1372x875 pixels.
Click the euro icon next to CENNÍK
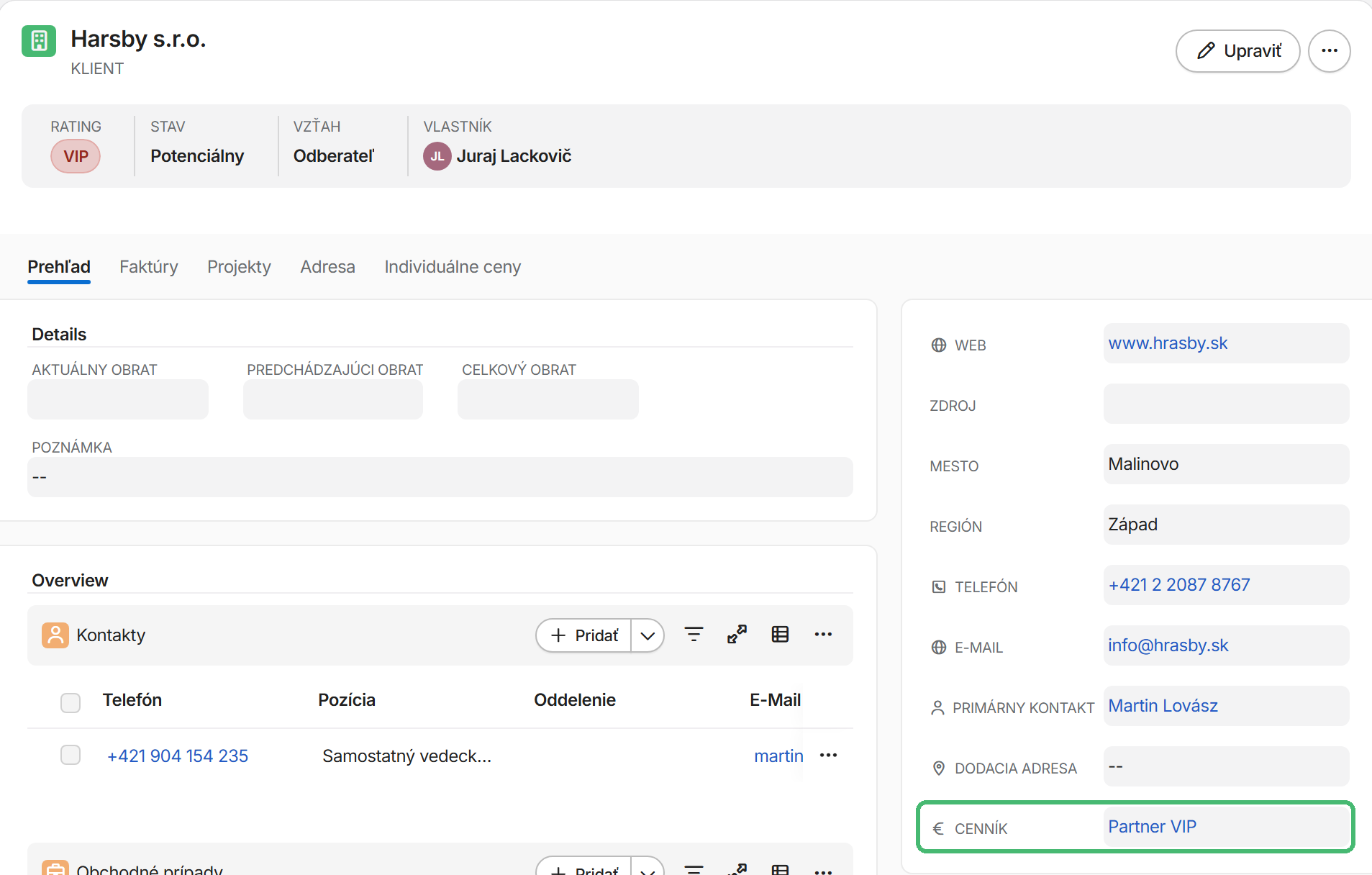coord(938,829)
